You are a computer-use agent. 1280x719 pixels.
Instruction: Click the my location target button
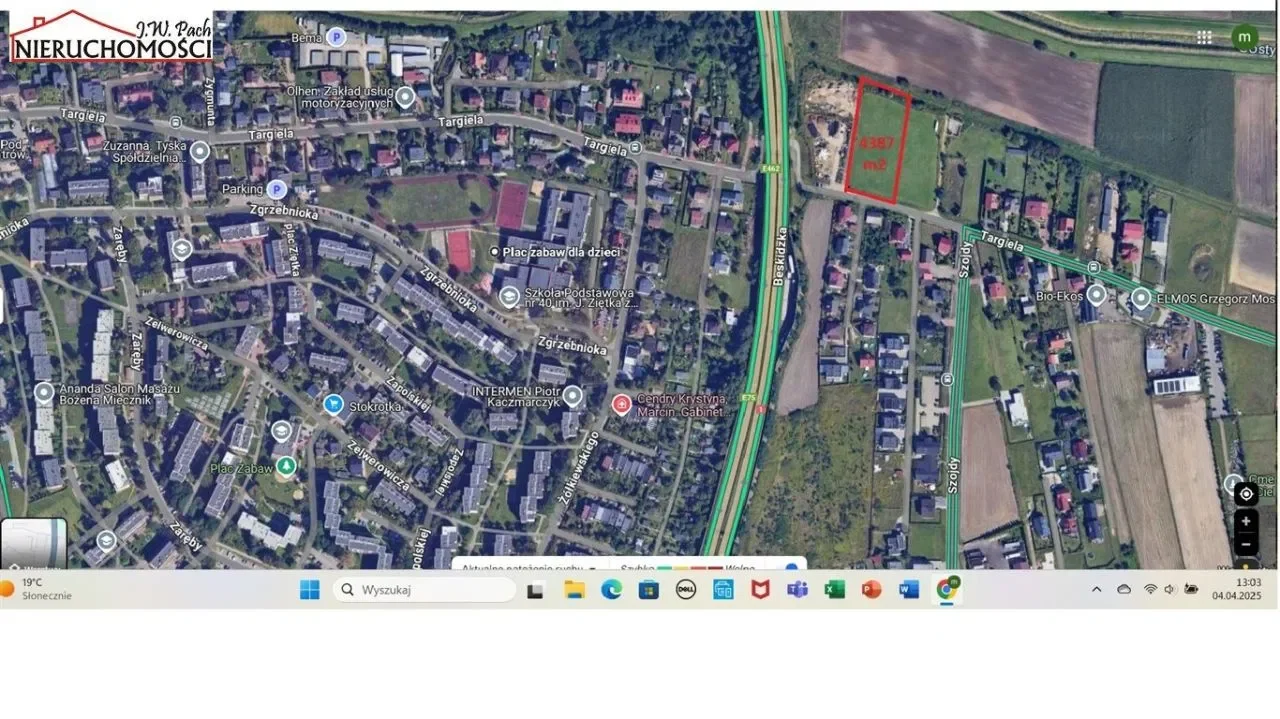pyautogui.click(x=1245, y=493)
